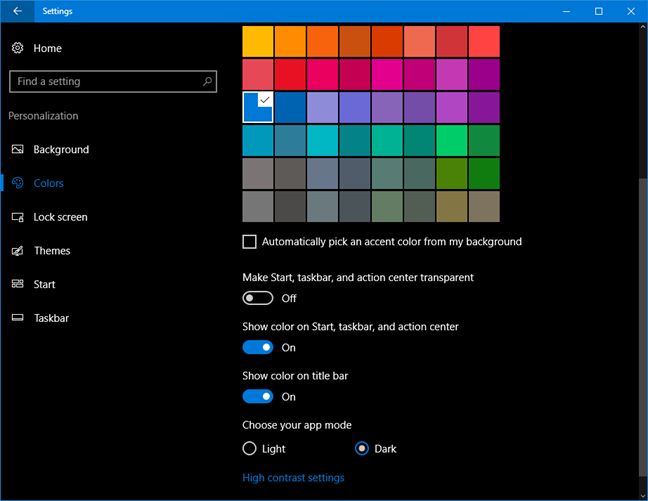
Task: Maximize the Settings window
Action: tap(598, 11)
